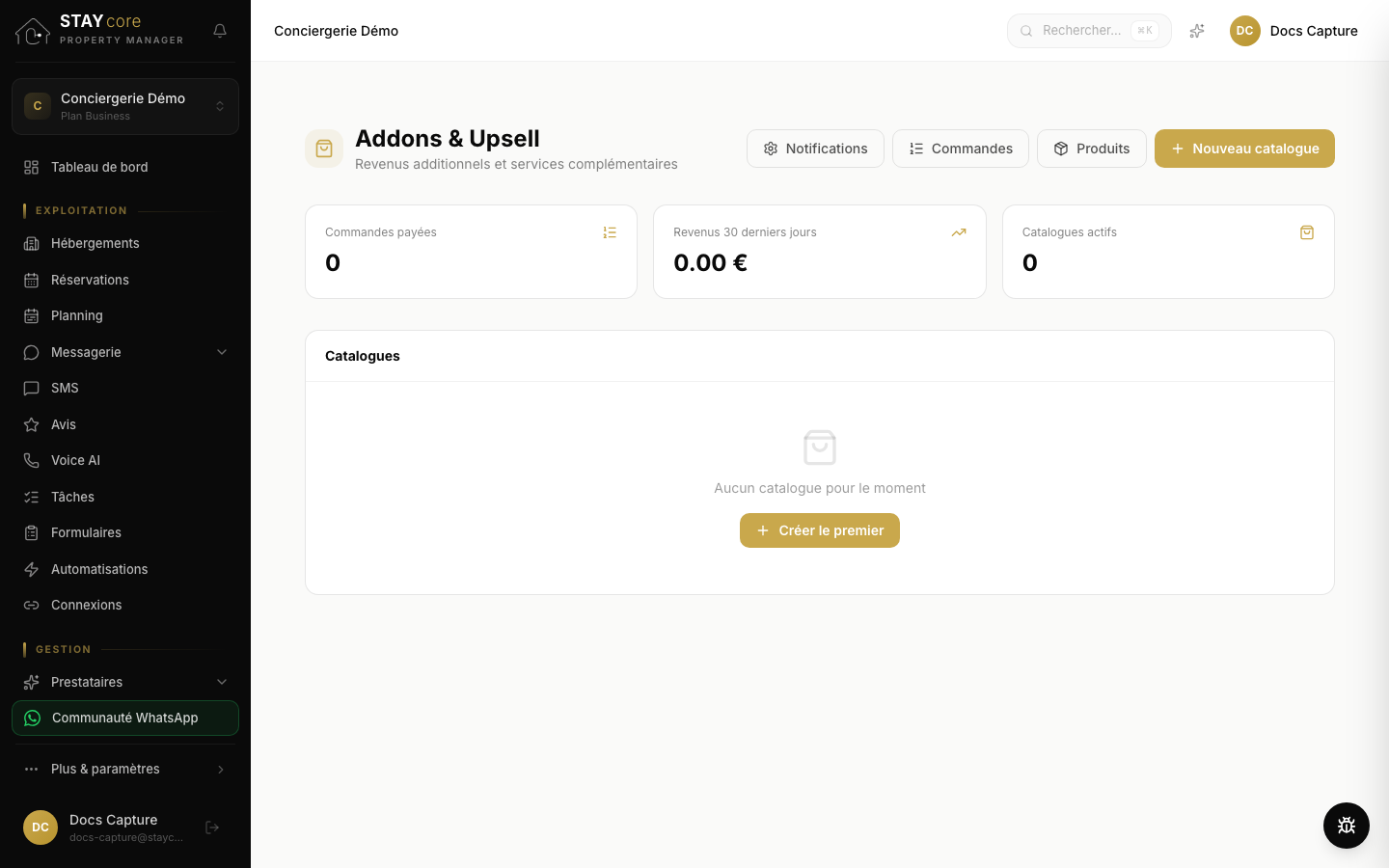Open the Produits button
Image resolution: width=1389 pixels, height=868 pixels.
(x=1092, y=149)
